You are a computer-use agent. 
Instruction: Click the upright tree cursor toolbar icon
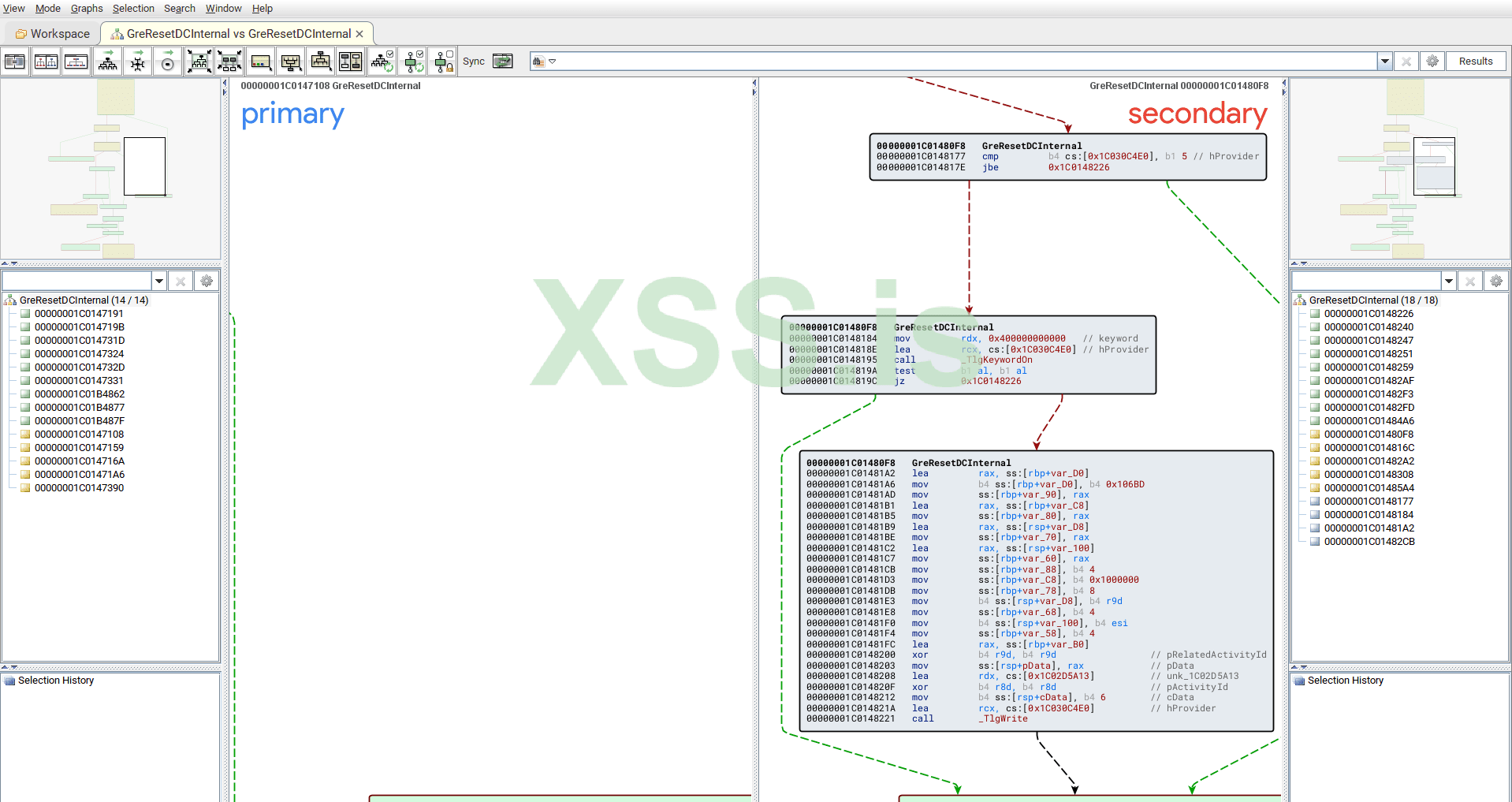click(321, 62)
